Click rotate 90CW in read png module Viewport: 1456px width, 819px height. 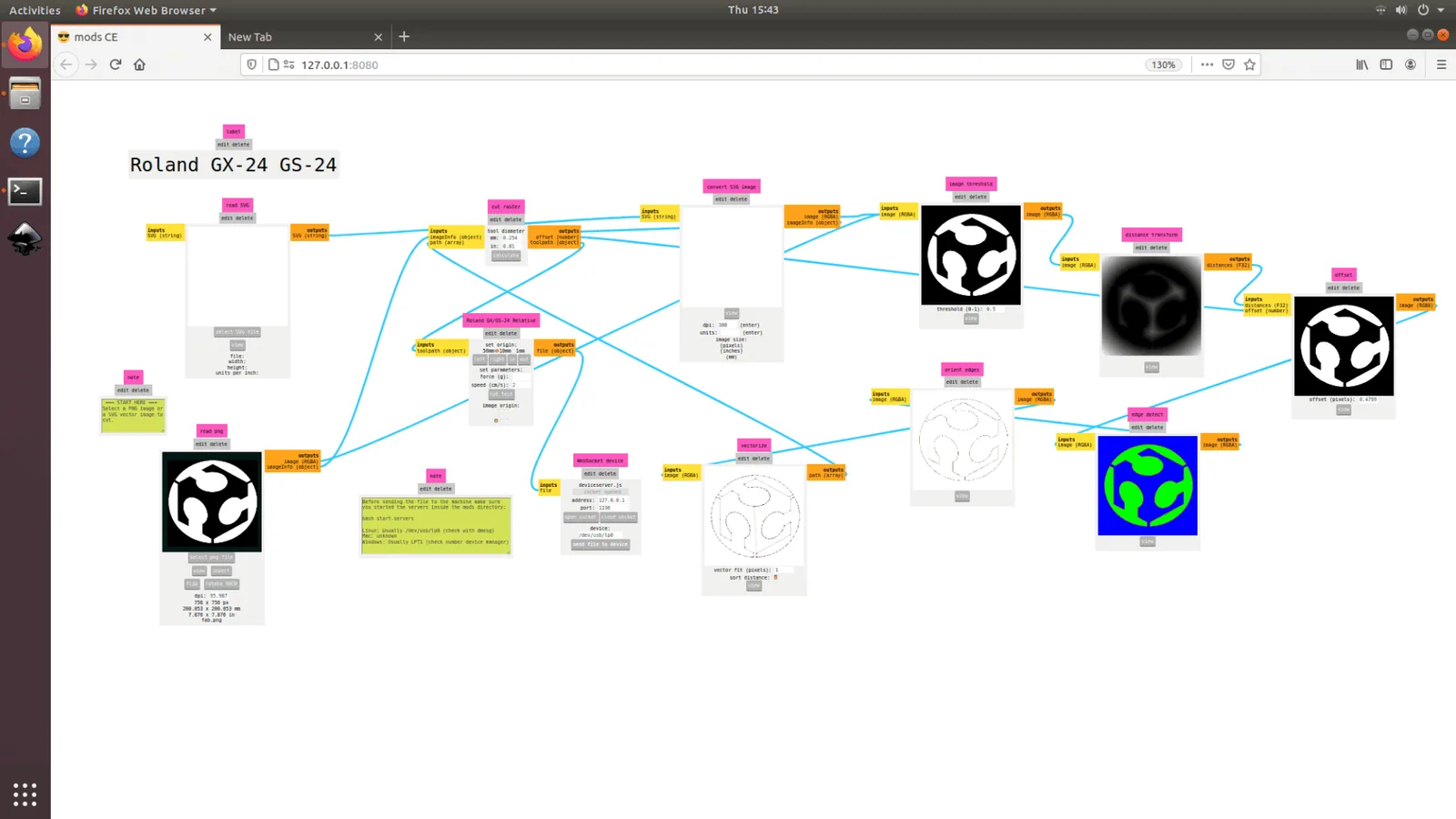tap(221, 584)
